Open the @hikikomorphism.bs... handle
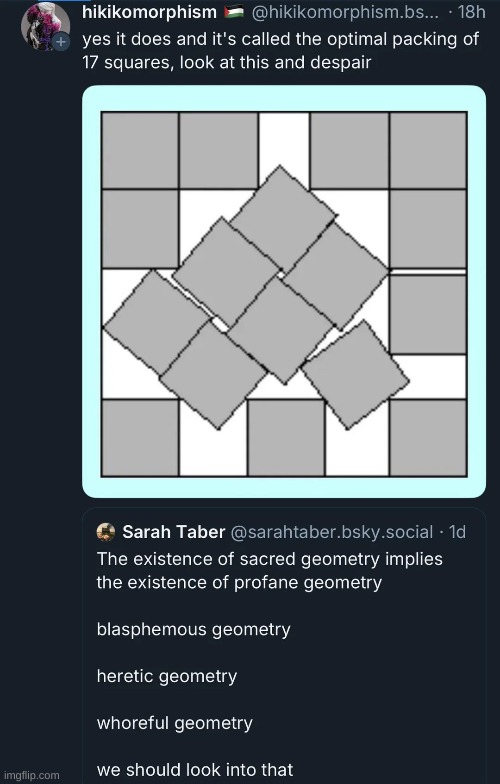Screen dimensions: 500x784 [344, 12]
